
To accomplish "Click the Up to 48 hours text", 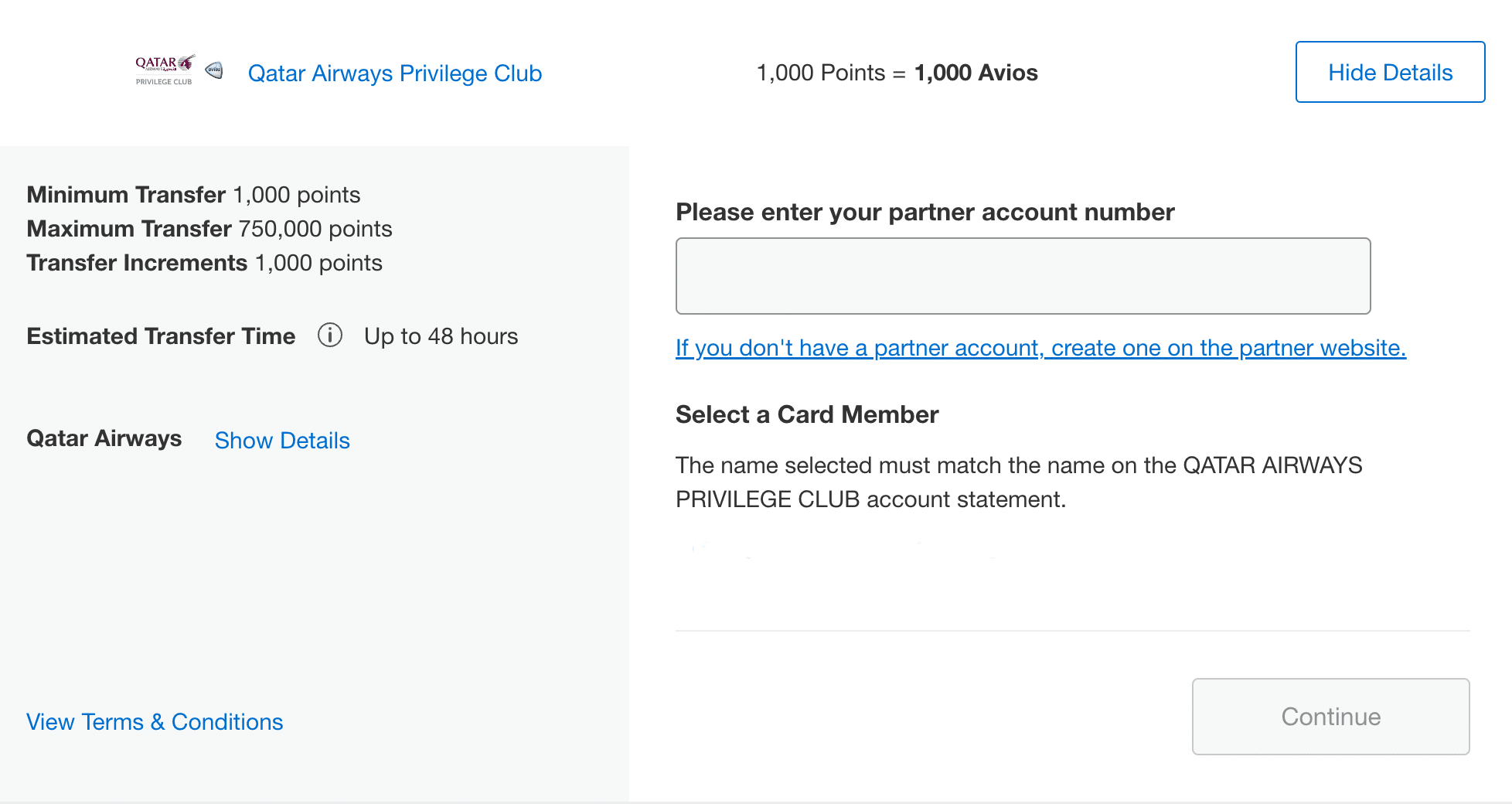I will (441, 336).
